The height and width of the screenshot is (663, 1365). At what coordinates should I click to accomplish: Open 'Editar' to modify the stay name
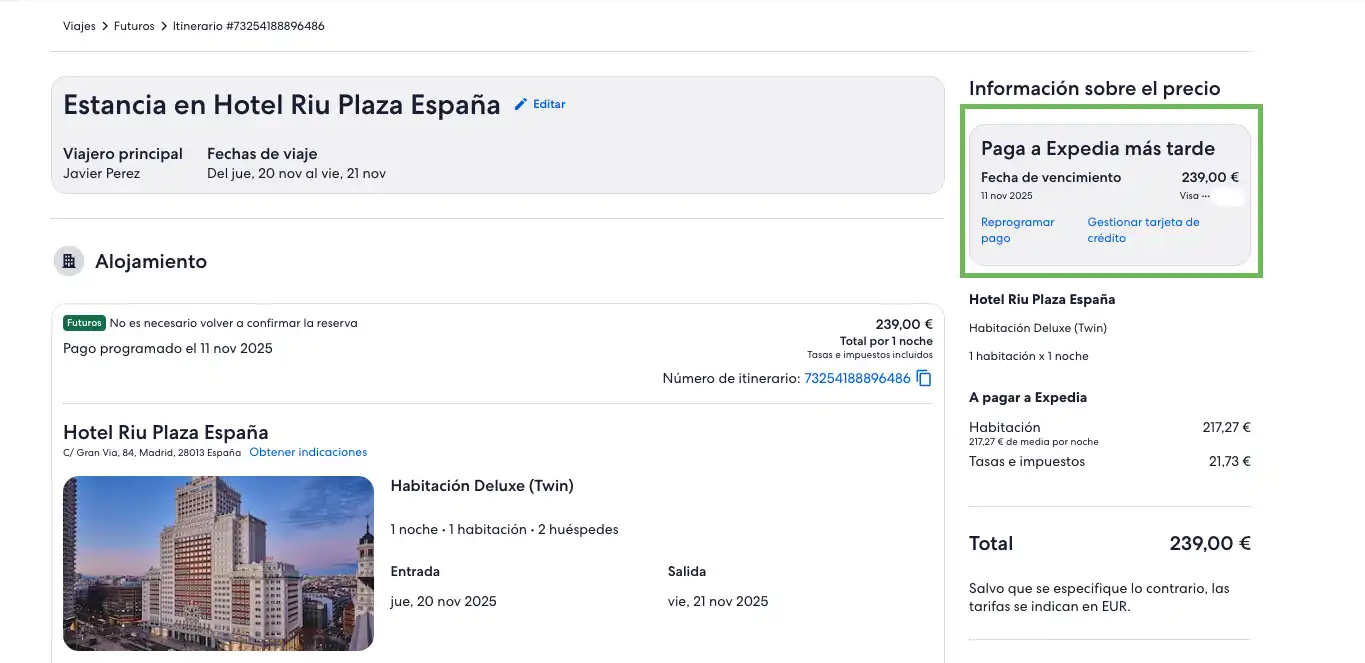548,103
